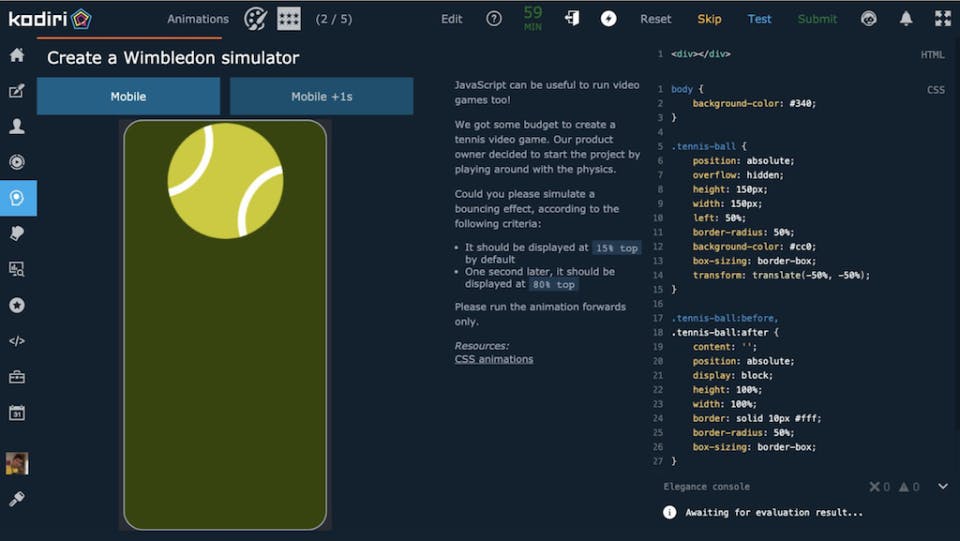Viewport: 960px width, 541px height.
Task: Click the (2 / 5) progress indicator
Action: pos(334,19)
